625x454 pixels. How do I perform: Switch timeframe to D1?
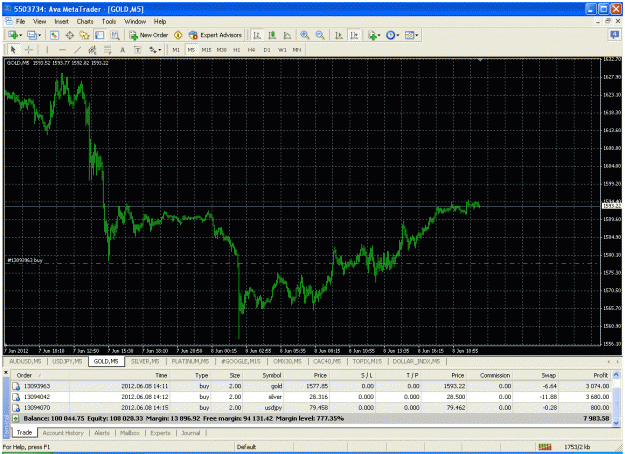267,50
